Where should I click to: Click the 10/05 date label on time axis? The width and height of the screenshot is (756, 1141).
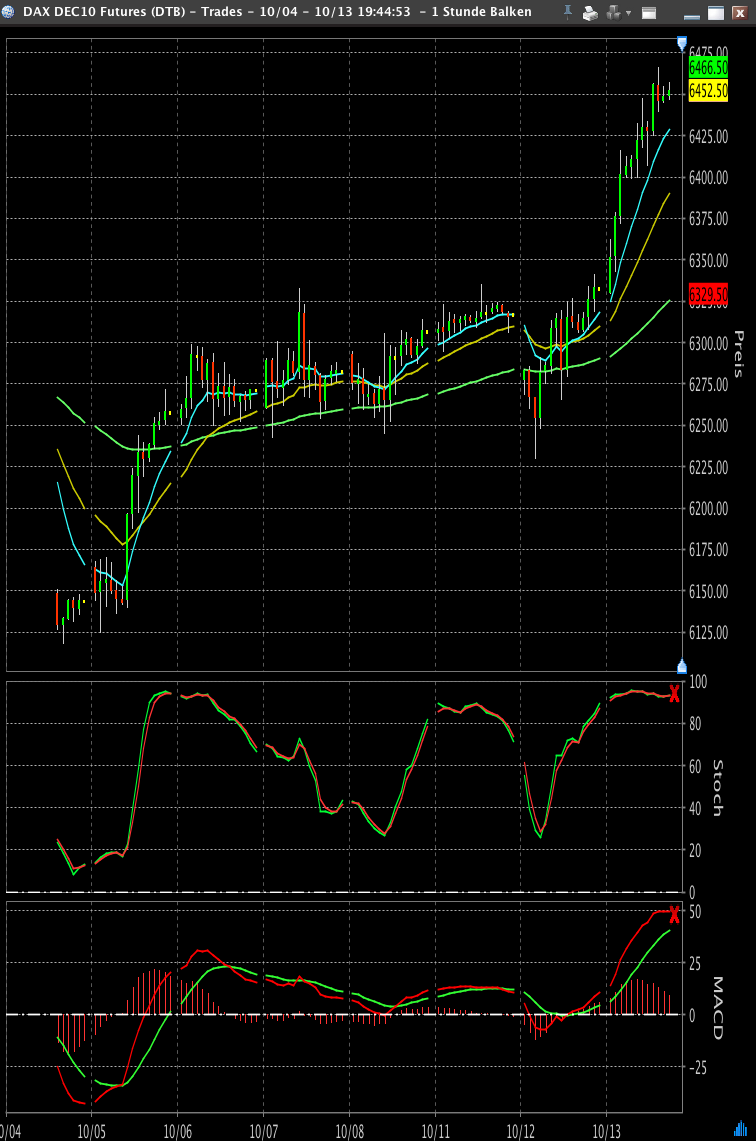coord(92,1132)
